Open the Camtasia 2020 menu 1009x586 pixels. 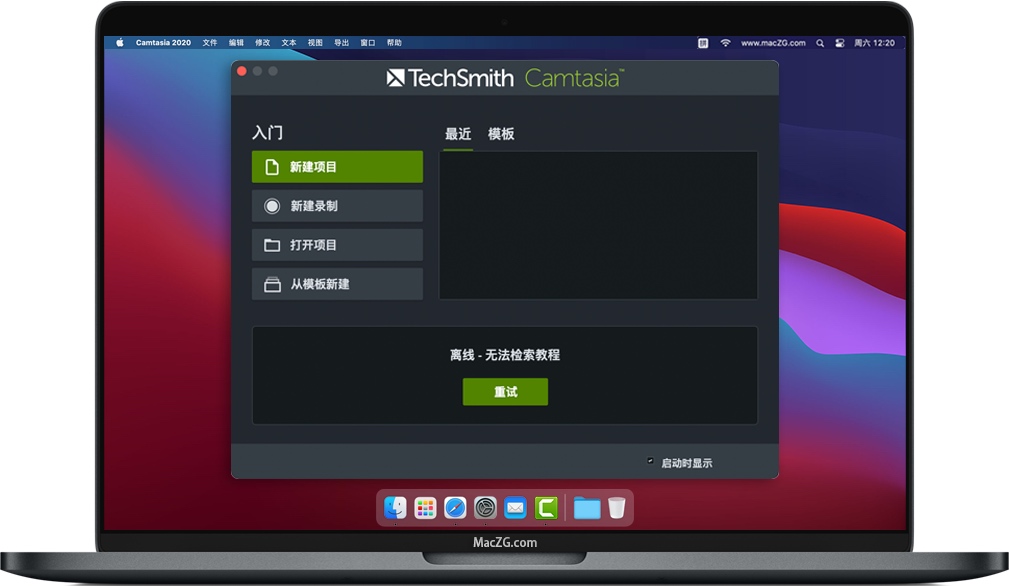163,43
